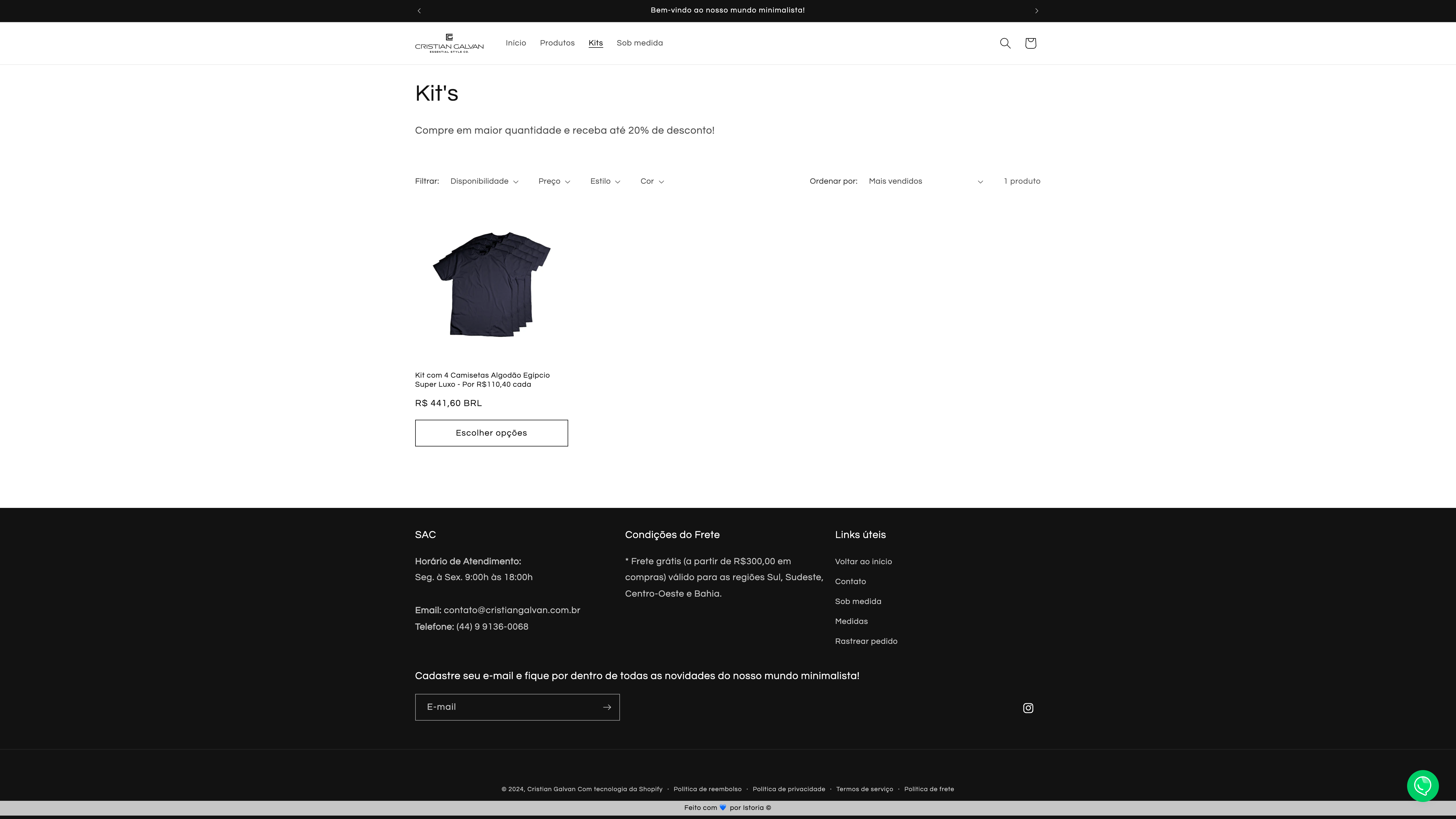Open the Rastrear pedido link
The height and width of the screenshot is (819, 1456).
point(866,641)
